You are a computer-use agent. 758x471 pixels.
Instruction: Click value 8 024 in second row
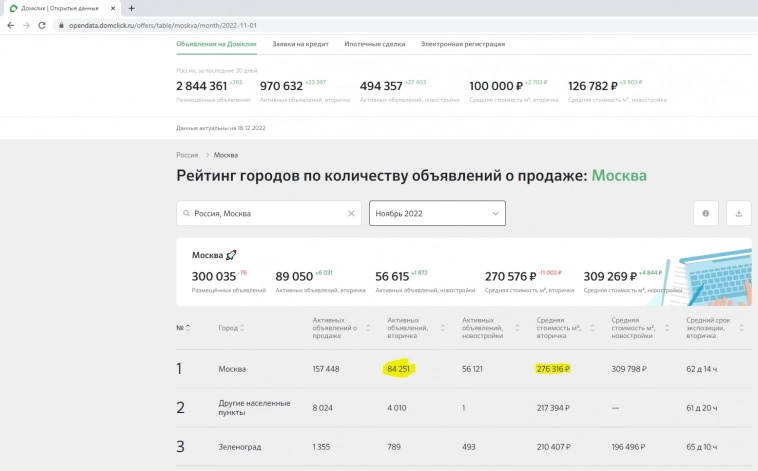(322, 408)
